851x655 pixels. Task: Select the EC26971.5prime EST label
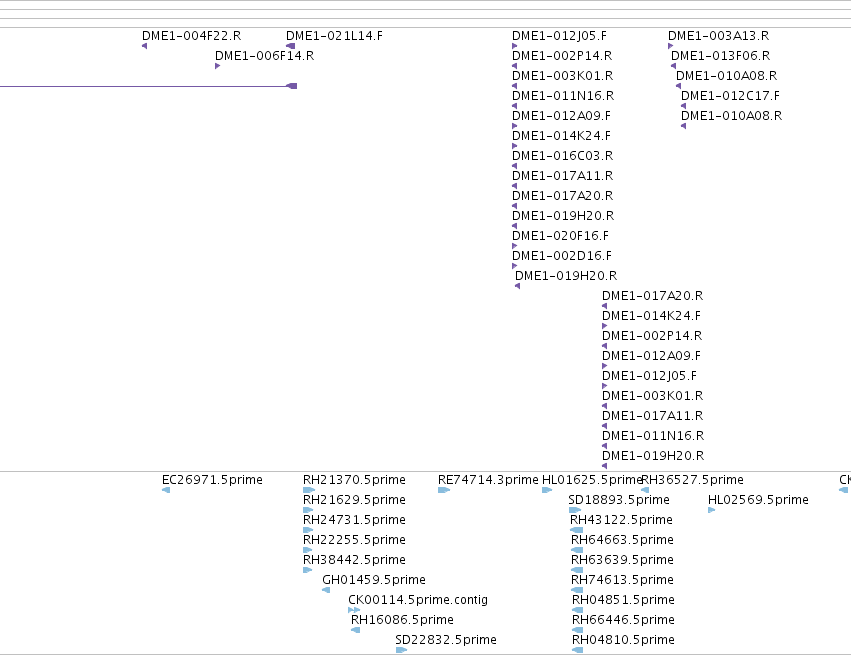[212, 480]
